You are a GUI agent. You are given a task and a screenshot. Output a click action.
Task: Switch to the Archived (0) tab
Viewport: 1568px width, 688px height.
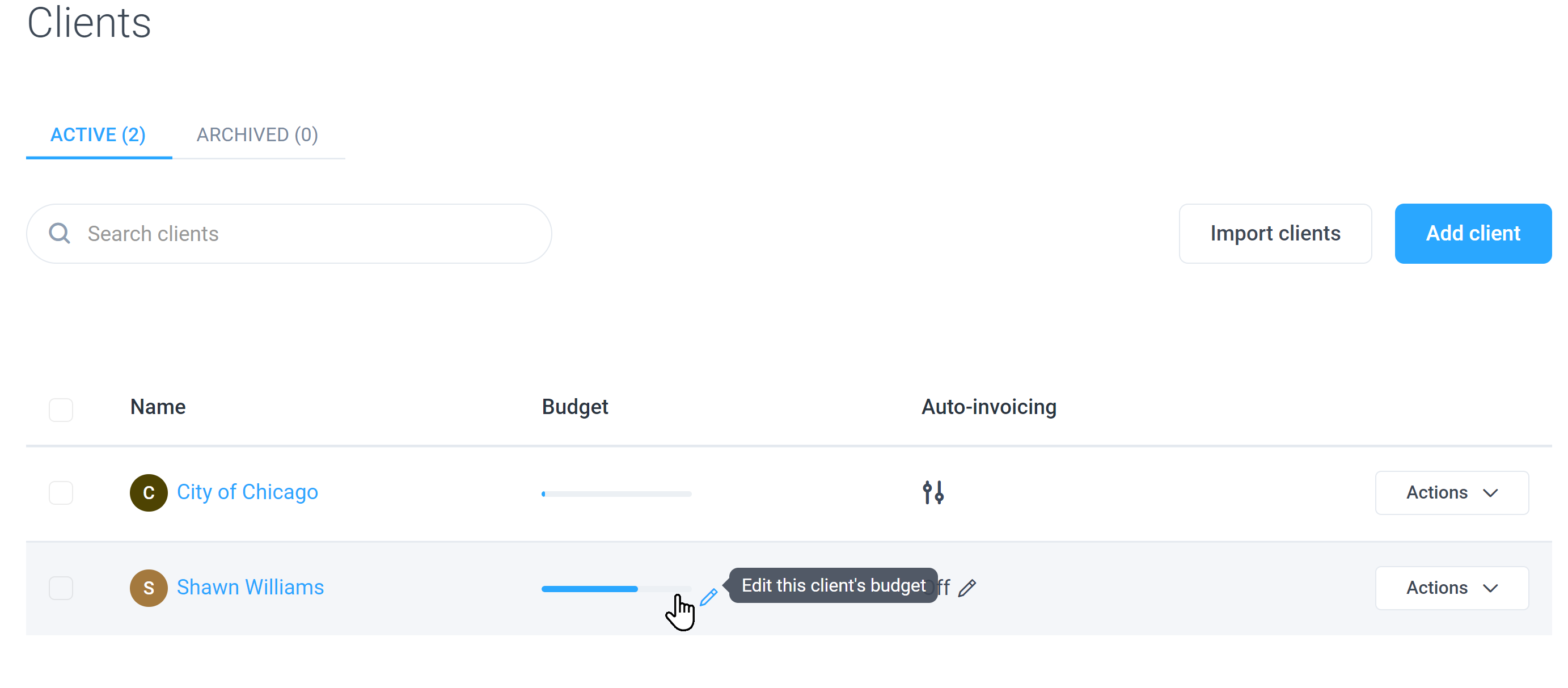pos(257,134)
